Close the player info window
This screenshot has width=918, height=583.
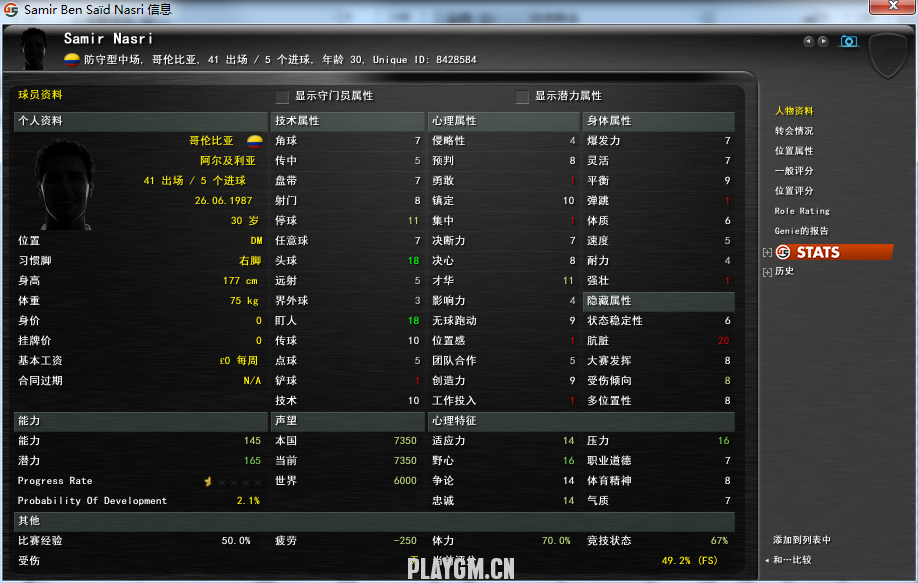coord(892,6)
